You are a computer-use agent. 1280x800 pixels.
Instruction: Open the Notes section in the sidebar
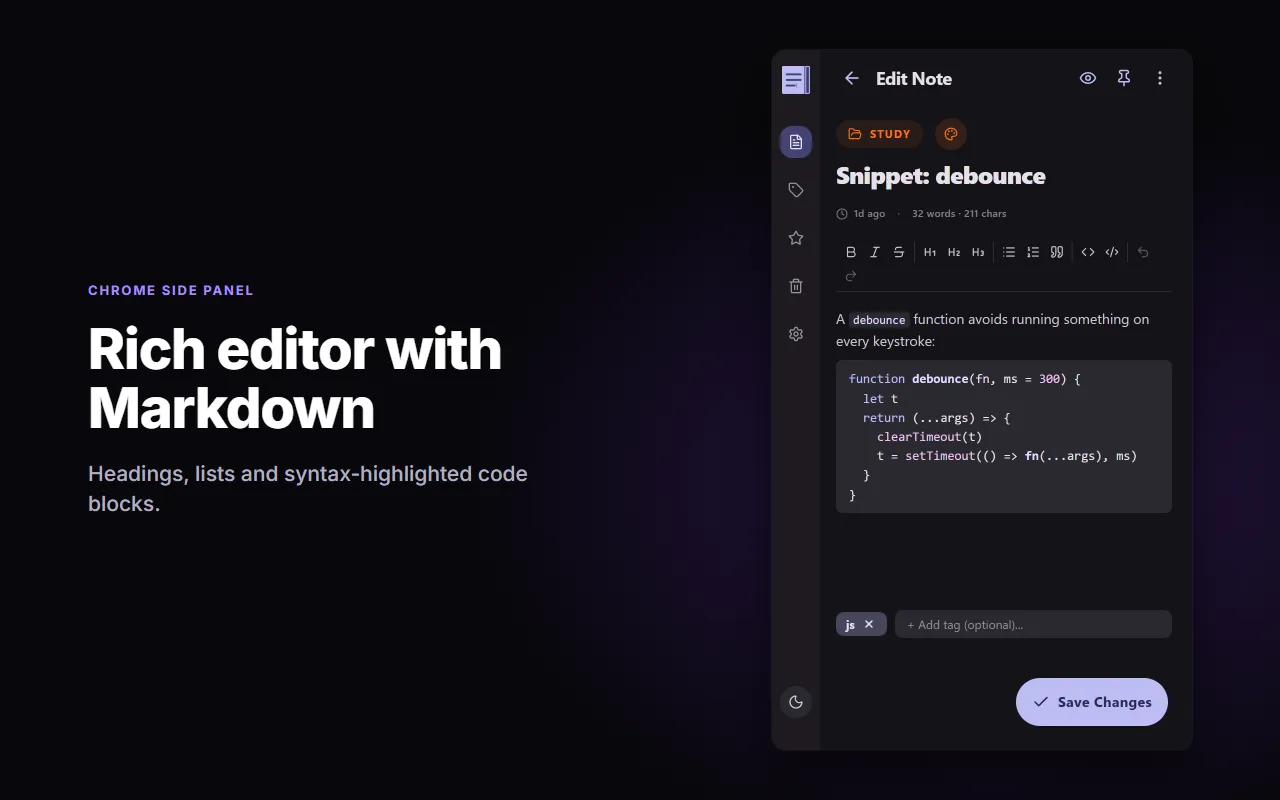click(796, 142)
